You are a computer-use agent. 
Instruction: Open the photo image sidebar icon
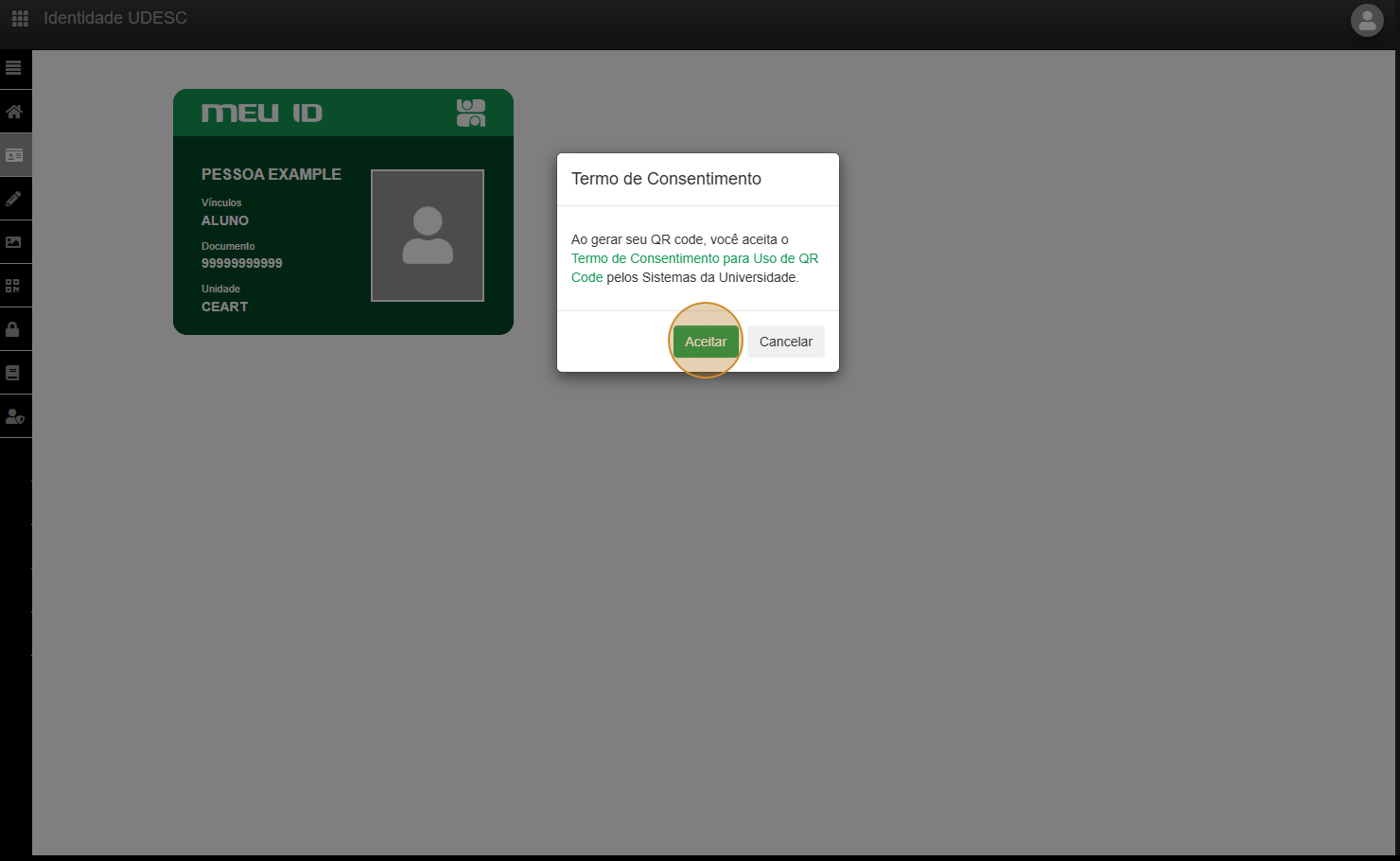click(x=14, y=242)
